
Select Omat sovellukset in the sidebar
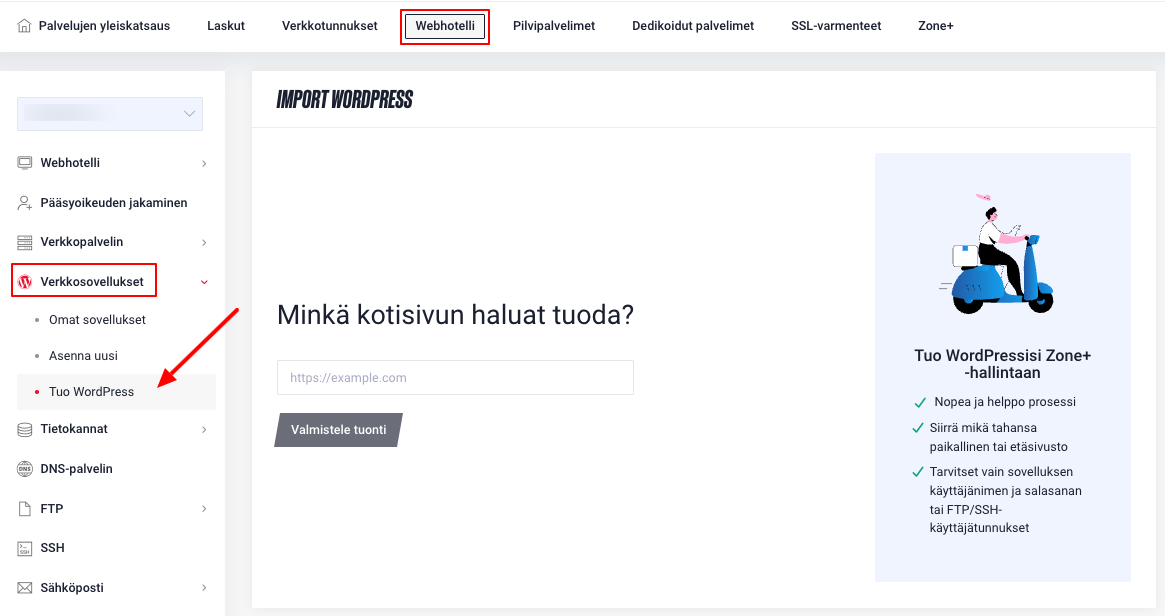[97, 320]
